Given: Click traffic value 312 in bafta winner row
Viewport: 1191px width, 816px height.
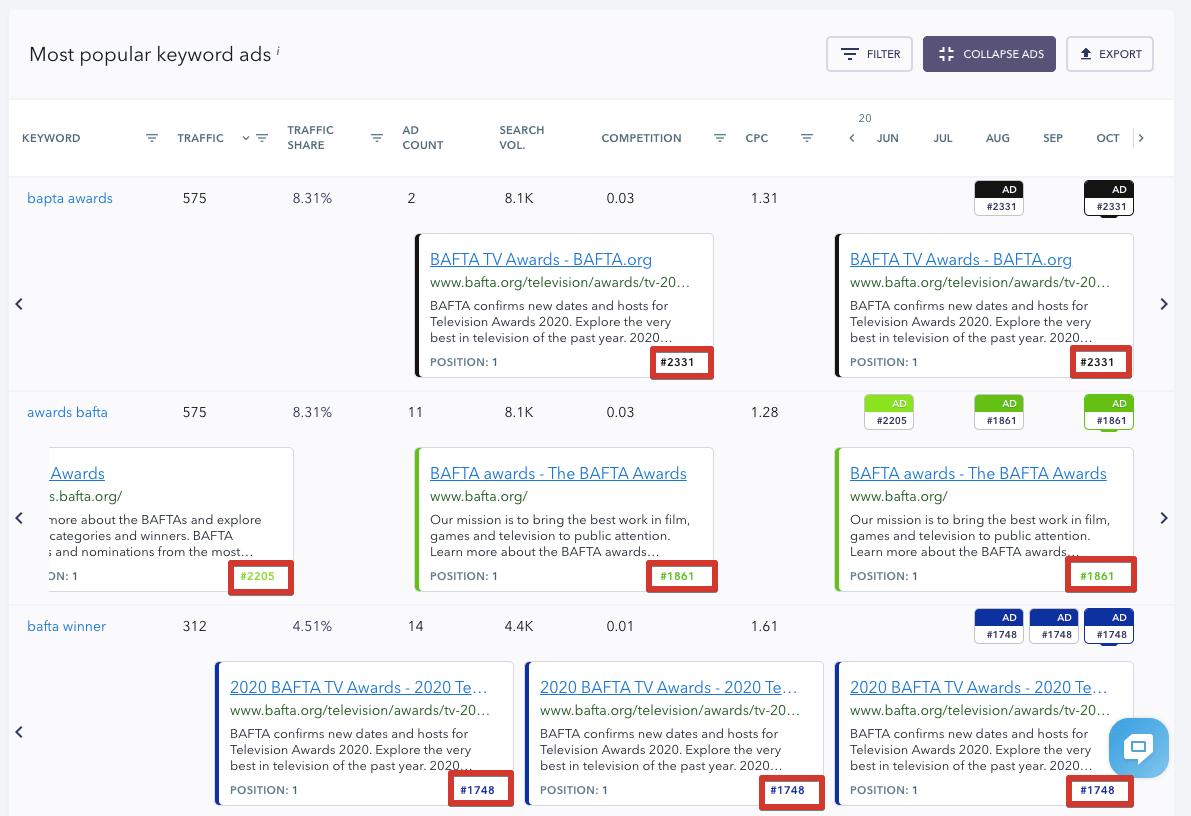Looking at the screenshot, I should [194, 627].
